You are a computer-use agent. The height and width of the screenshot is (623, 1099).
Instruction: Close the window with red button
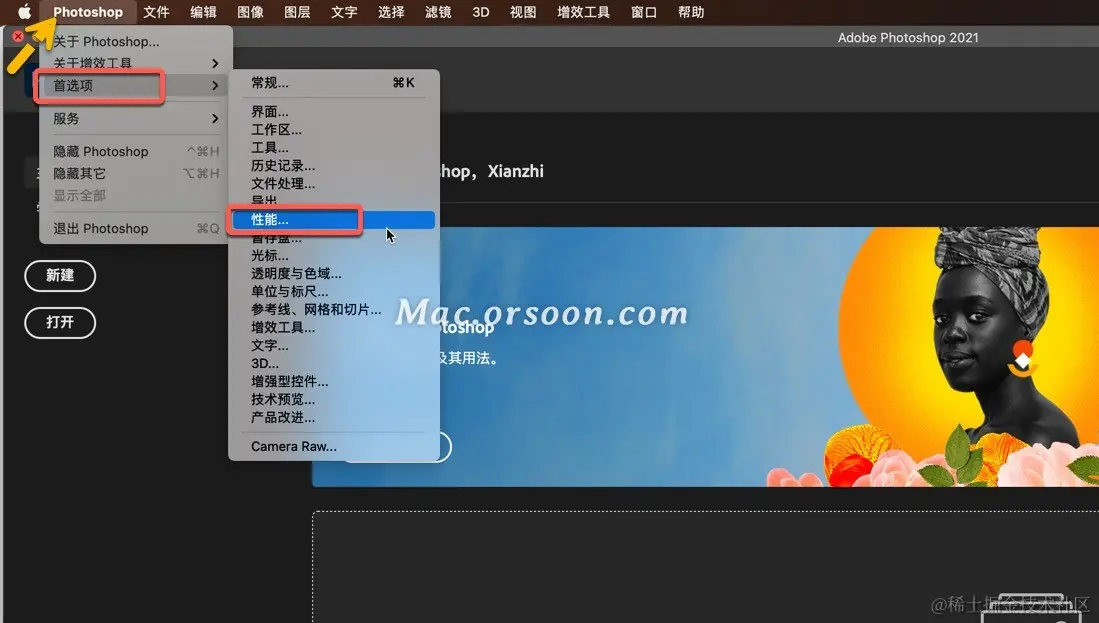[x=18, y=36]
